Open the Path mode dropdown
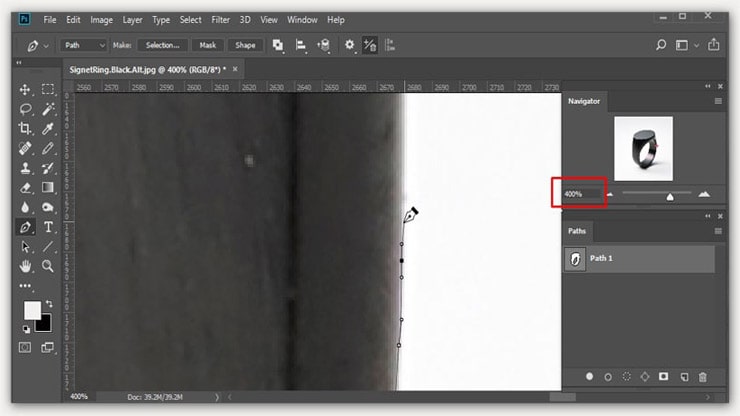The height and width of the screenshot is (416, 740). tap(84, 45)
